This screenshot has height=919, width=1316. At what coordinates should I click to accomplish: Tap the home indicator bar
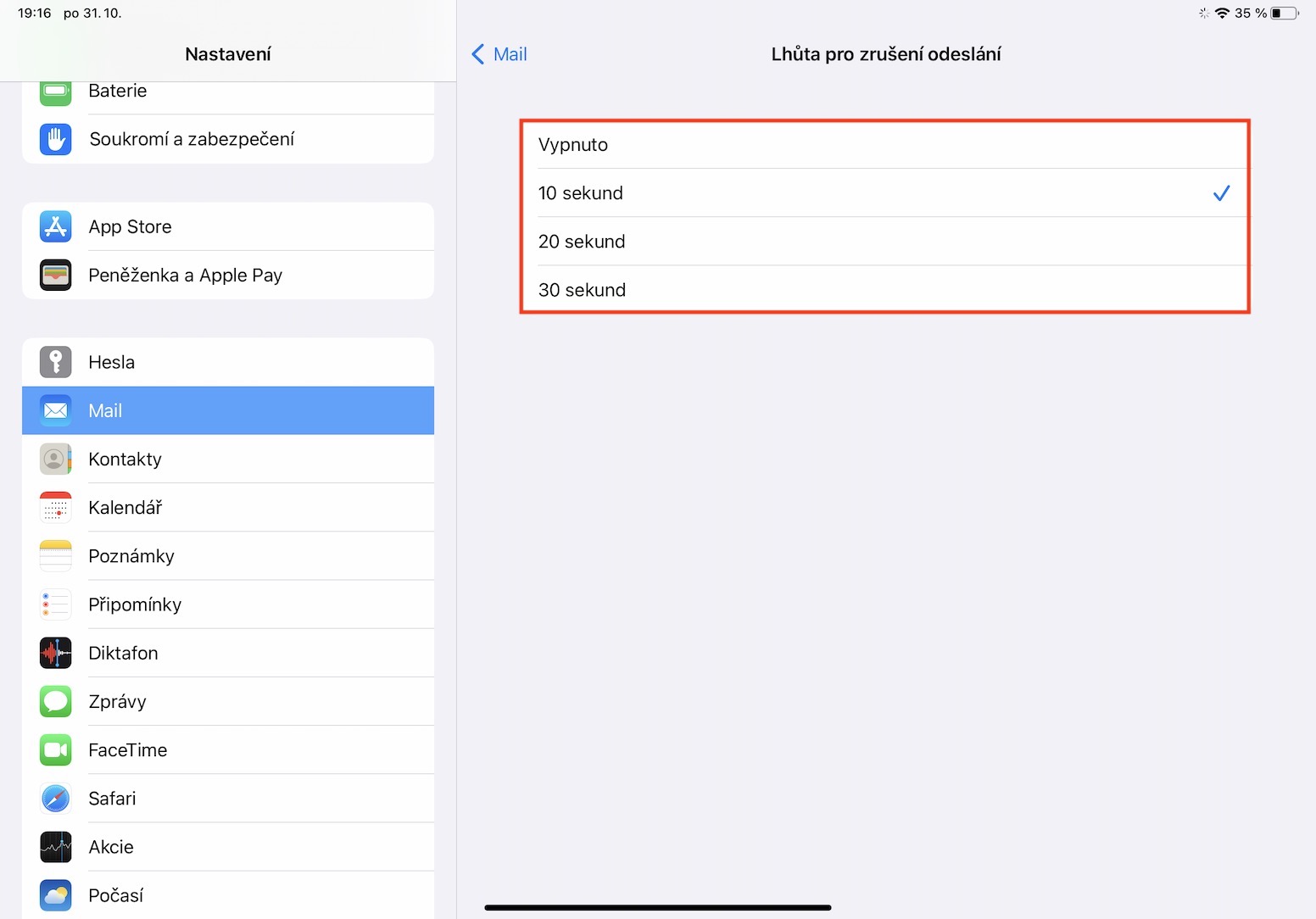657,907
